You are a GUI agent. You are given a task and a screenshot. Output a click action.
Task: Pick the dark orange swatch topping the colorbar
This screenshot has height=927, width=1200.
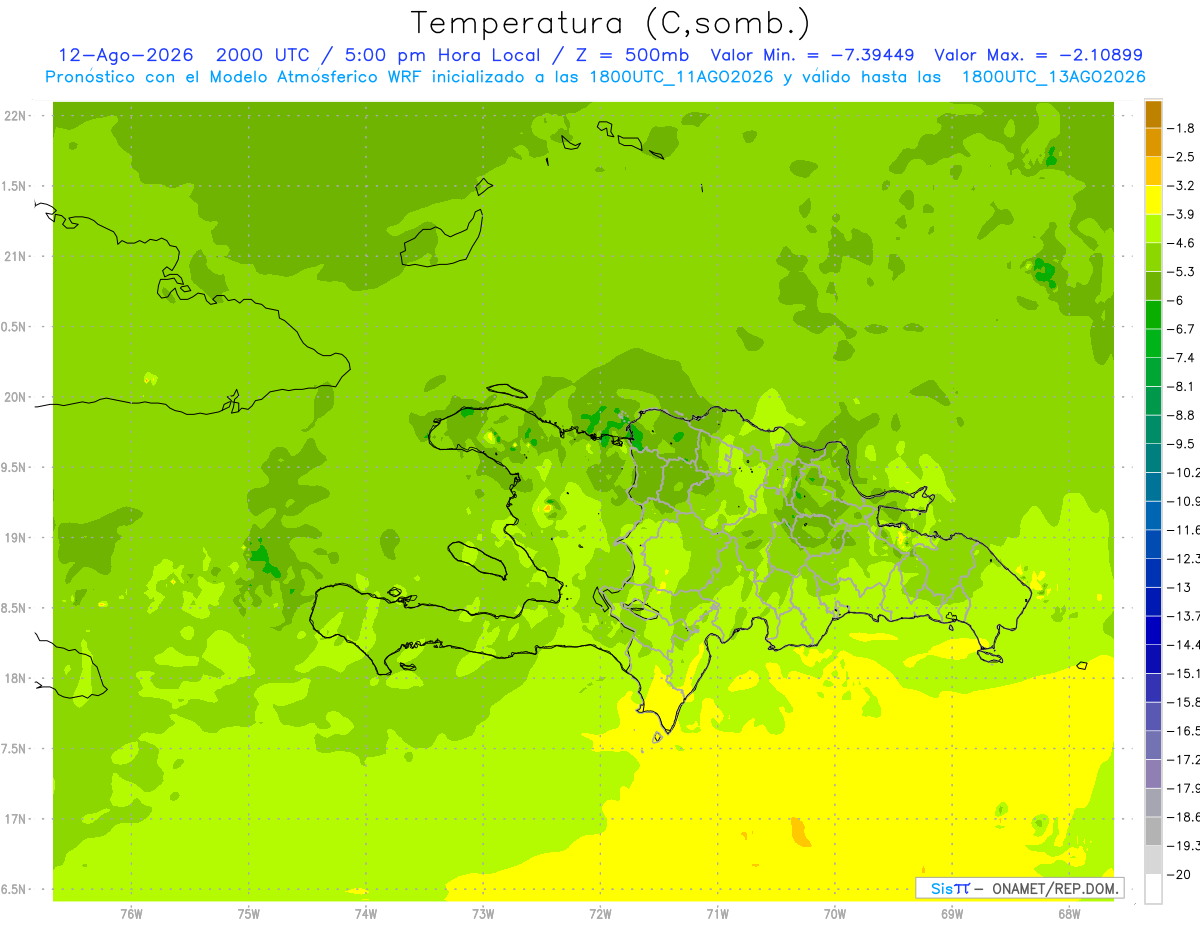[1153, 114]
